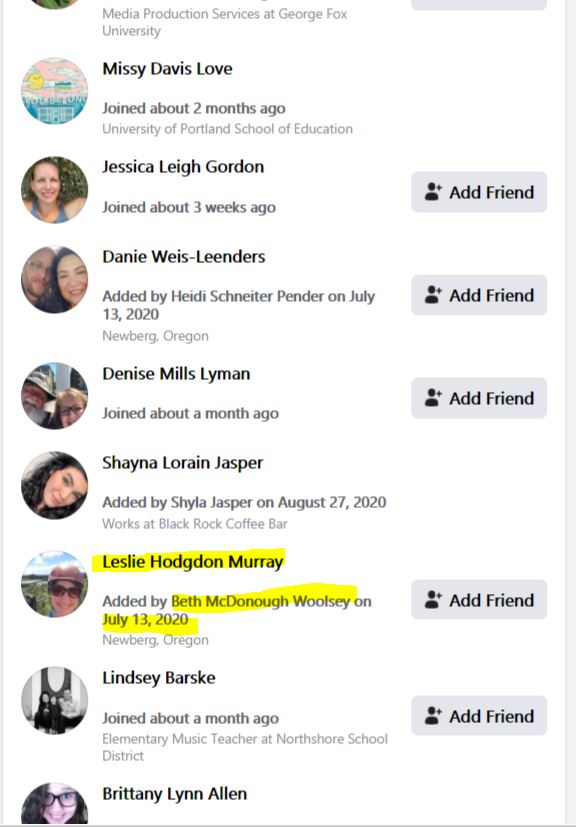View Shayna Lorain Jasper's avatar

[54, 485]
